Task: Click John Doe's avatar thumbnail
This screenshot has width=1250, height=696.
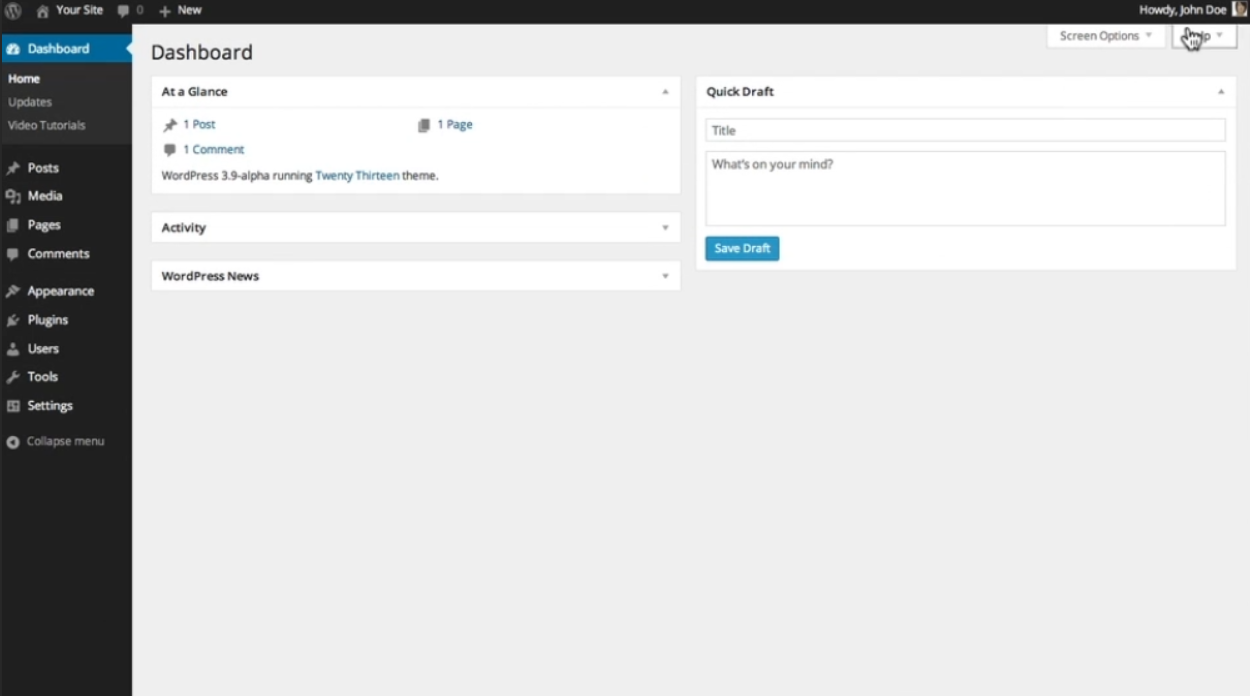Action: click(1239, 9)
